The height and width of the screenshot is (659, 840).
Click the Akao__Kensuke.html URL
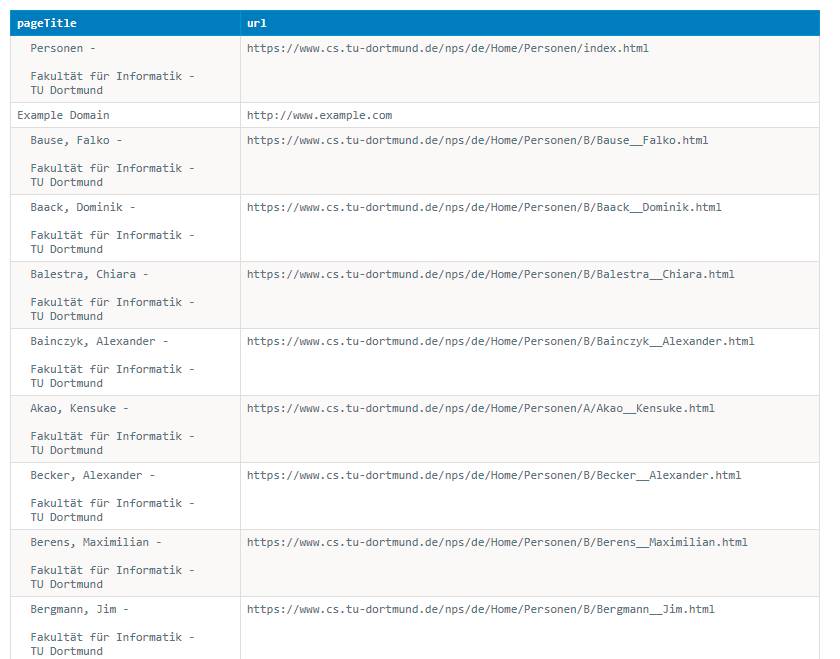pos(481,408)
